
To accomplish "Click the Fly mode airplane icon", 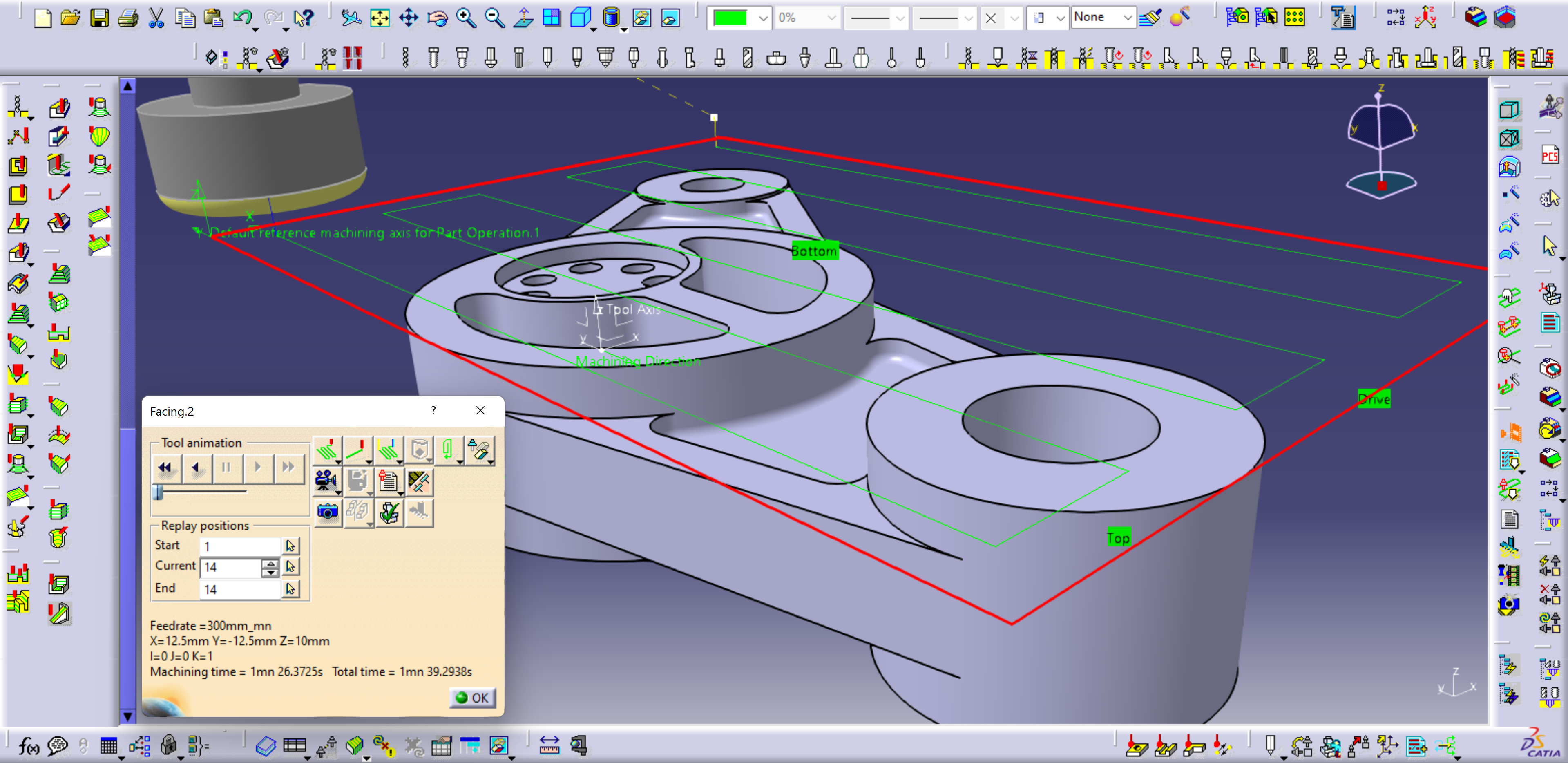I will pos(351,18).
